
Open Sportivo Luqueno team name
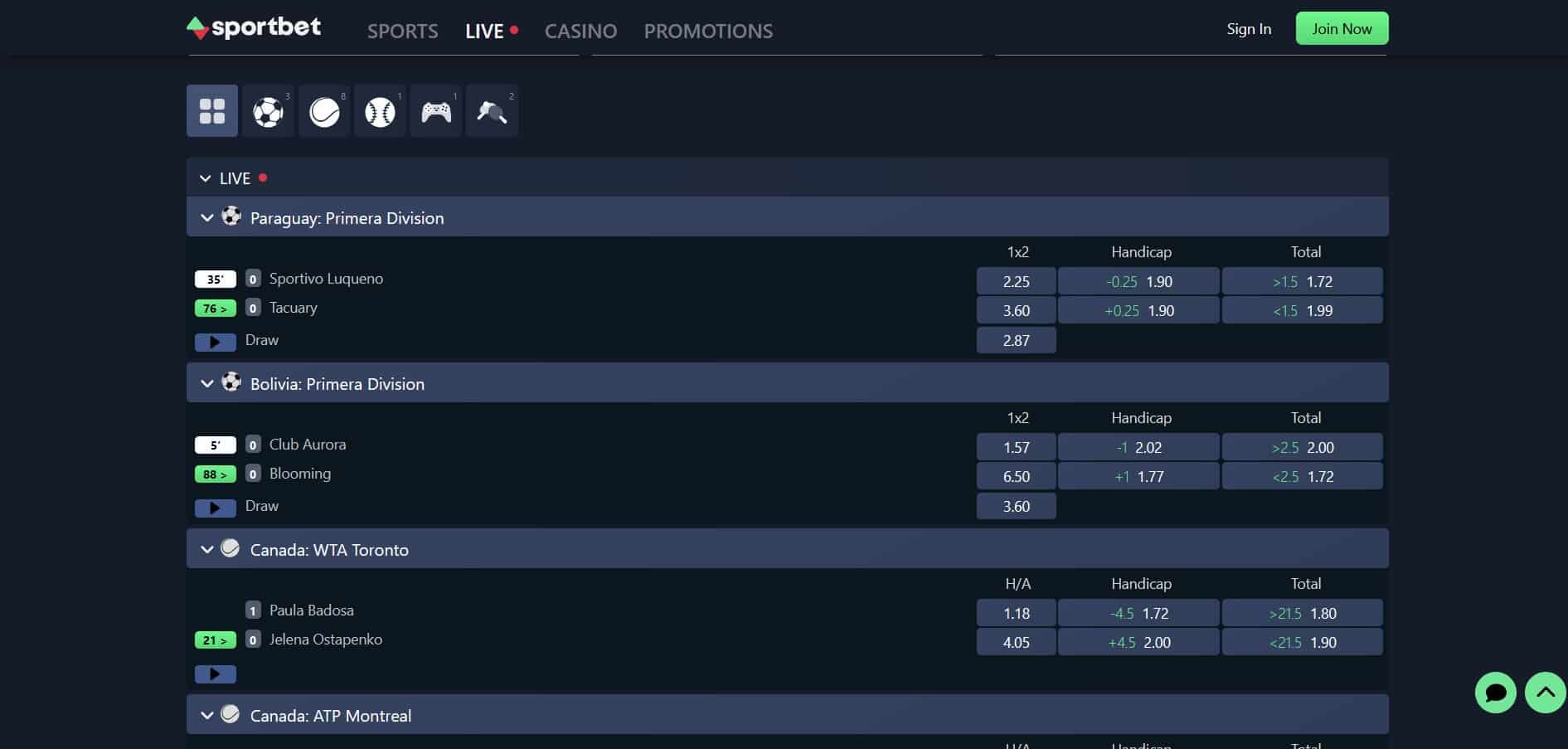326,279
